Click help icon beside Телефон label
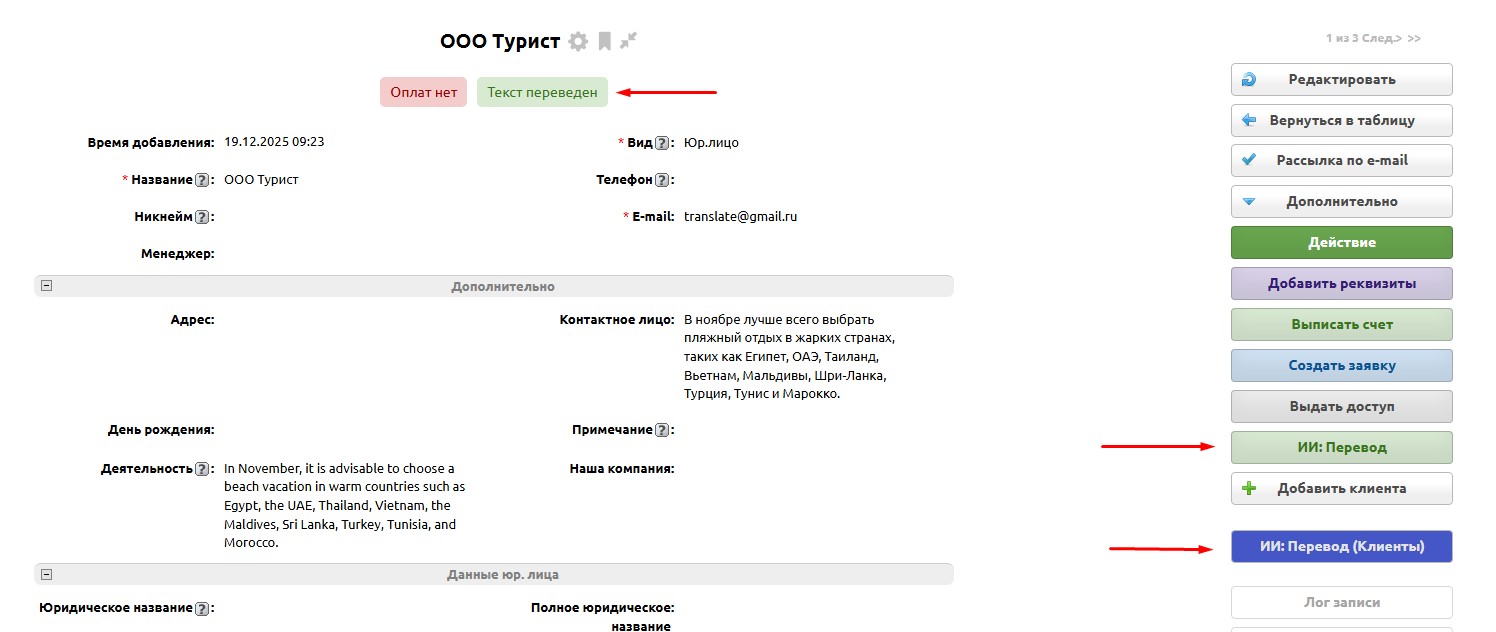This screenshot has width=1496, height=632. pyautogui.click(x=661, y=180)
